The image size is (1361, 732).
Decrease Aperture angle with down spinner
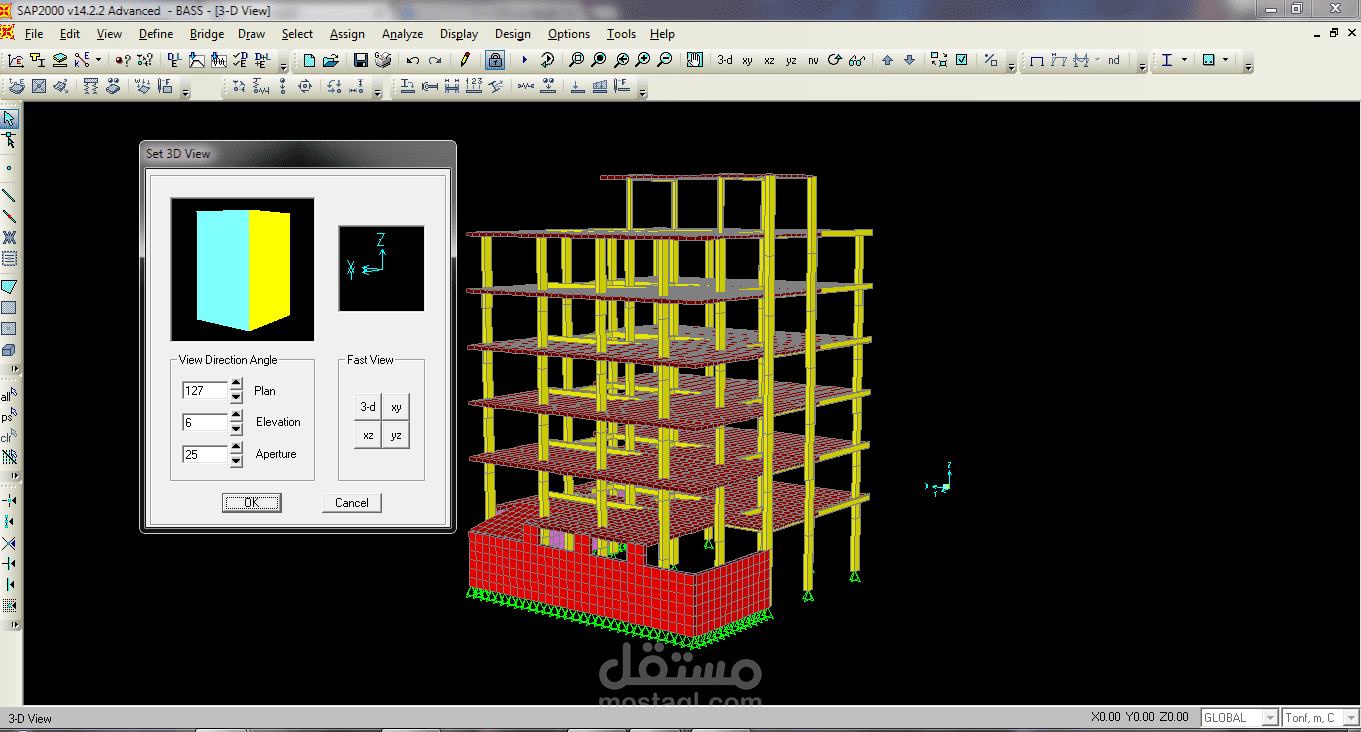pyautogui.click(x=236, y=461)
